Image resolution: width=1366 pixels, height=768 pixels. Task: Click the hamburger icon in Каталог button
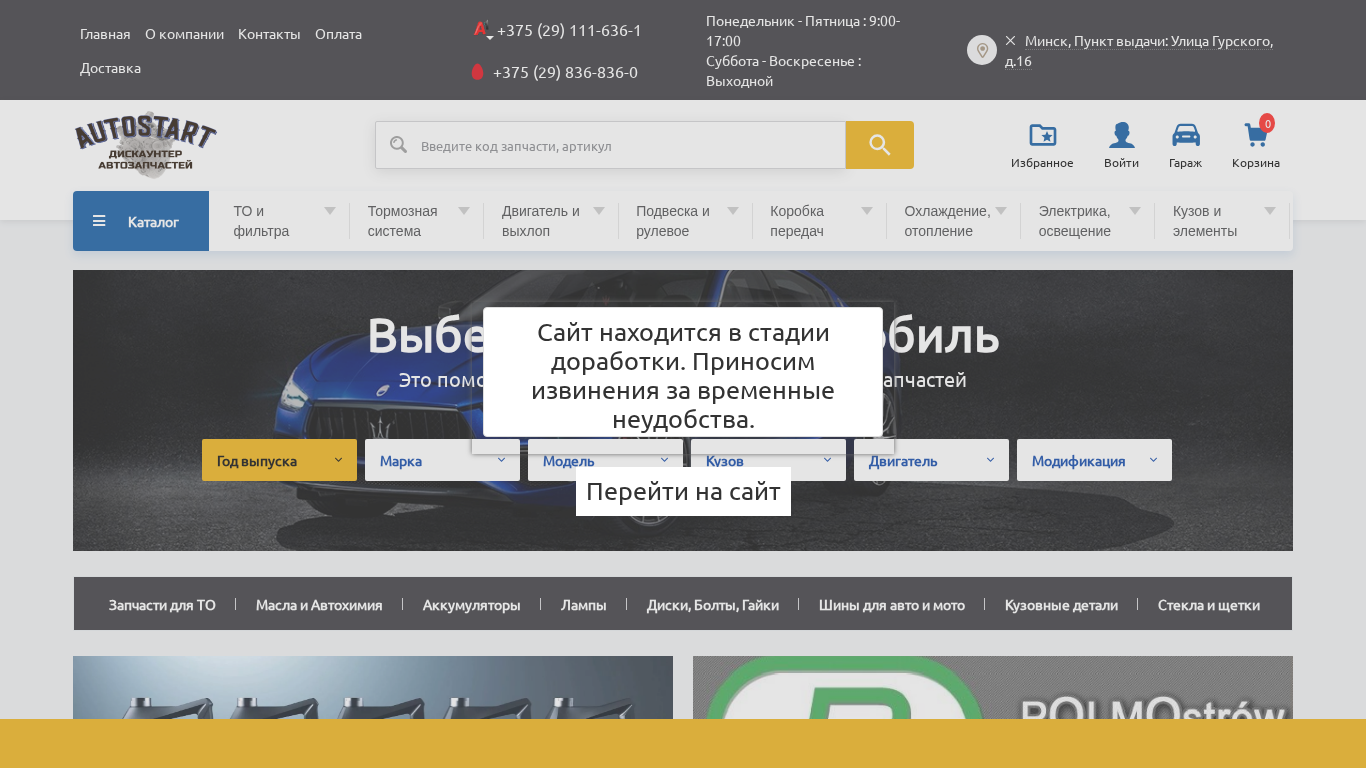tap(99, 221)
